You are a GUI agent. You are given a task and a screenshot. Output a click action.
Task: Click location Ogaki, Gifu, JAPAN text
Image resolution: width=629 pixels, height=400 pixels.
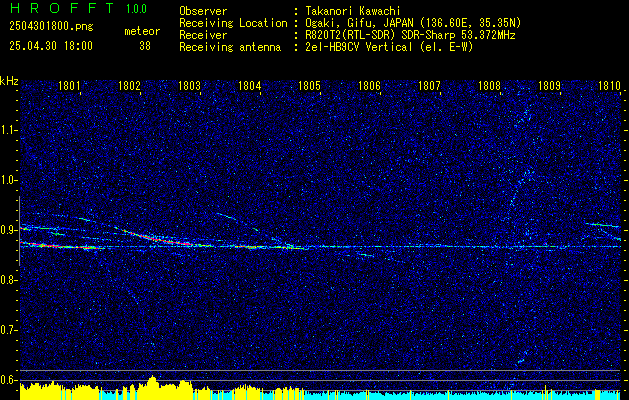click(x=413, y=23)
